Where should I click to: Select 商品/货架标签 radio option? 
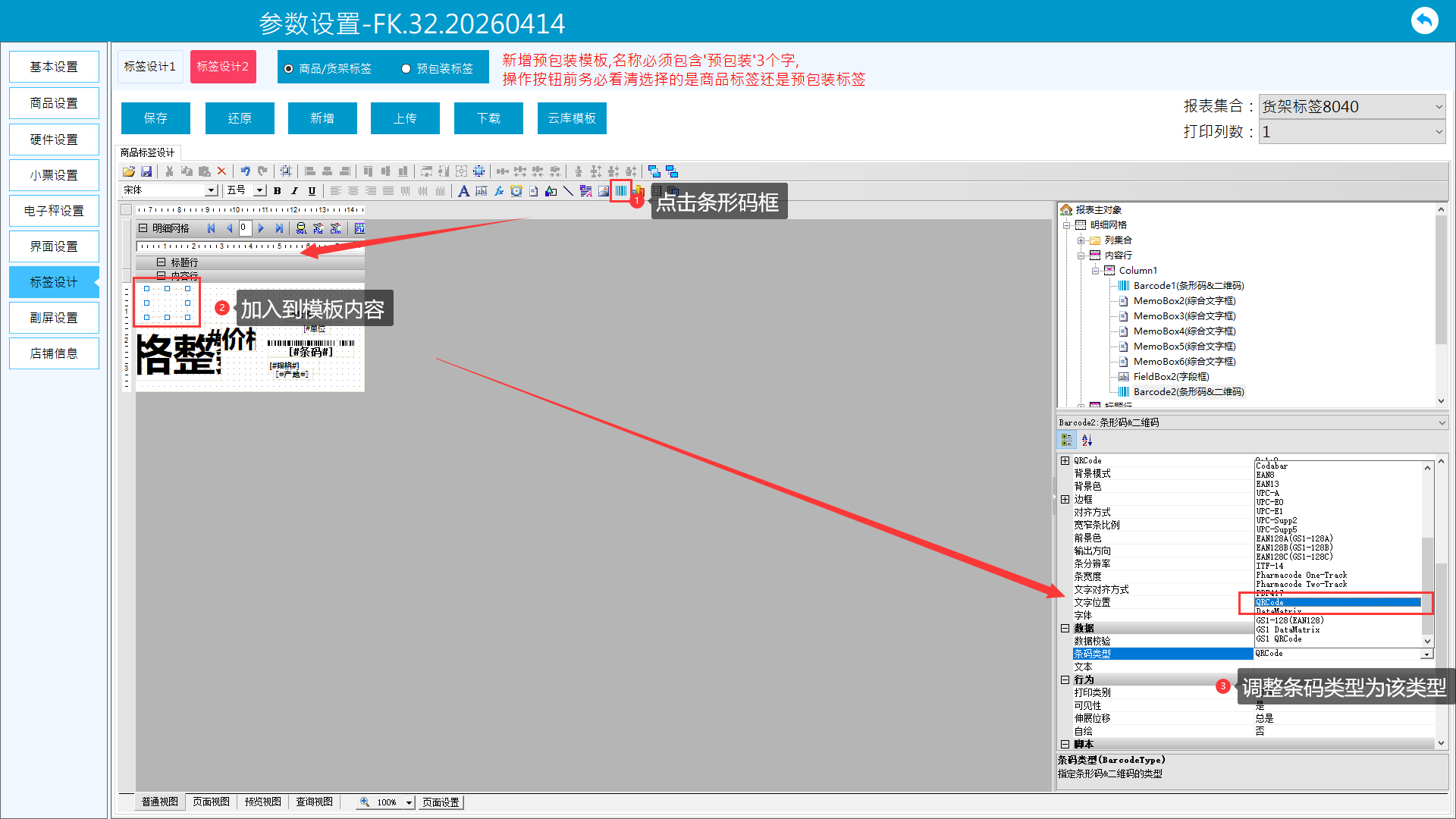tap(289, 69)
